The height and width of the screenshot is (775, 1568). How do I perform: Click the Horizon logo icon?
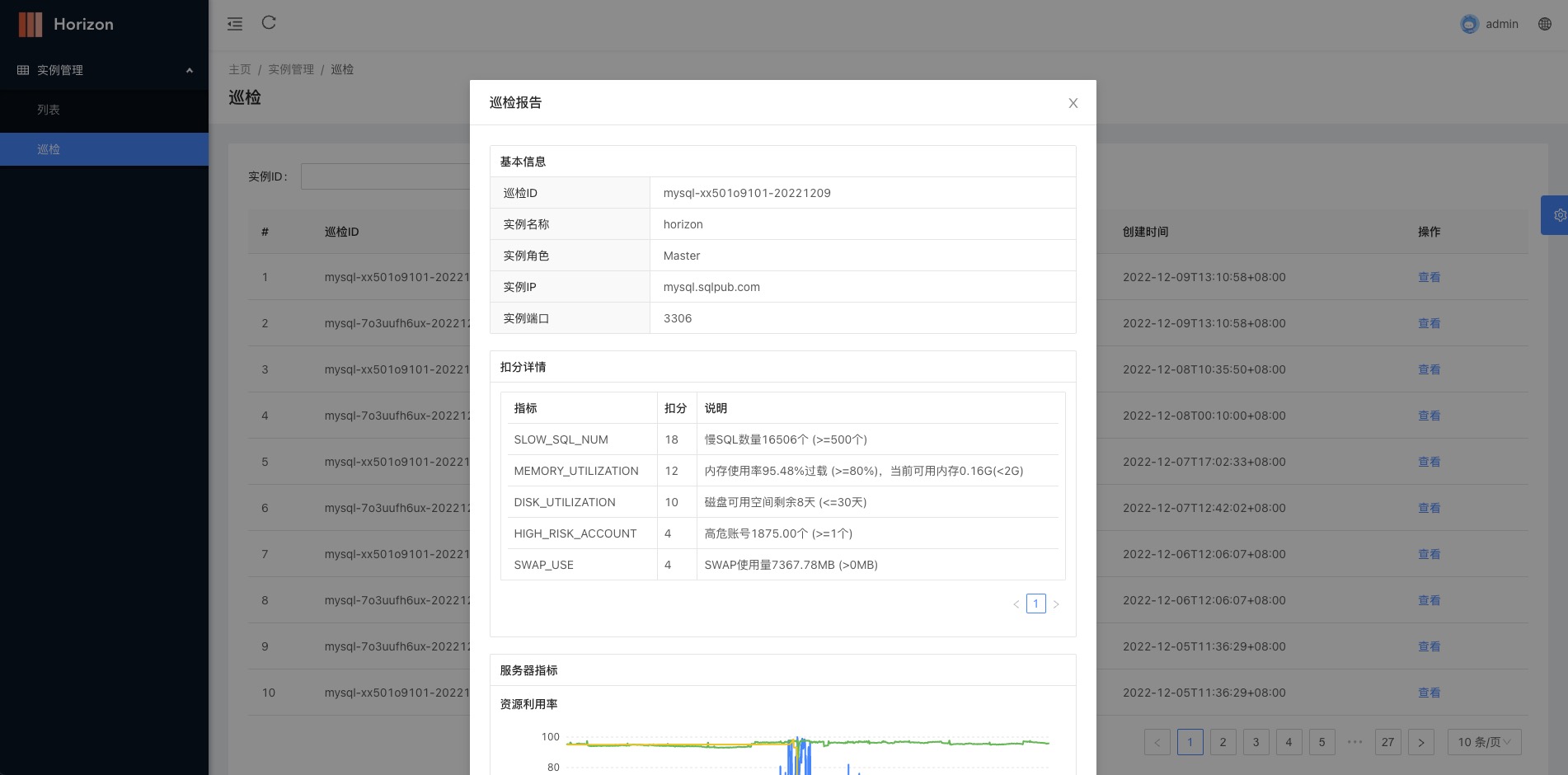(31, 25)
